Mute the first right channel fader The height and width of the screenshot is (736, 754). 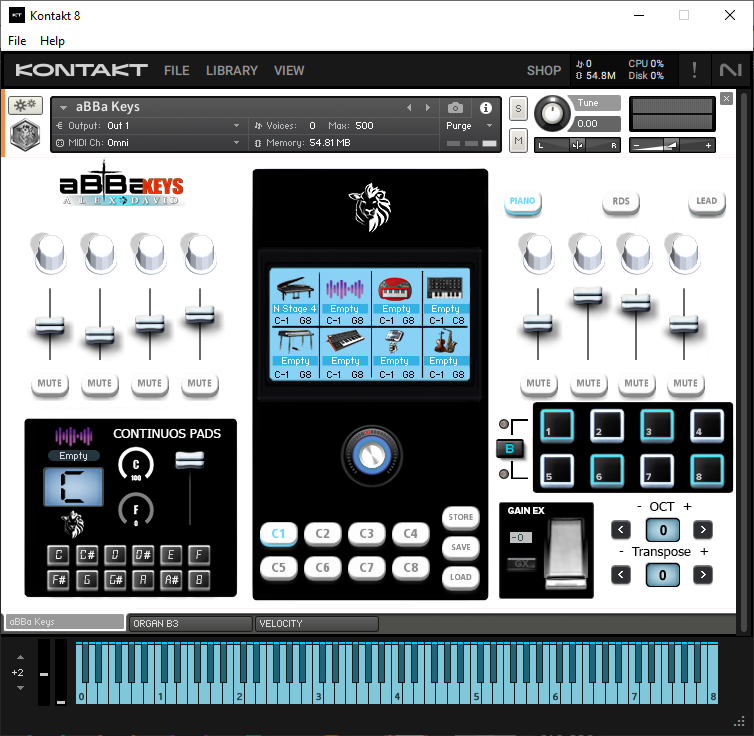tap(538, 384)
